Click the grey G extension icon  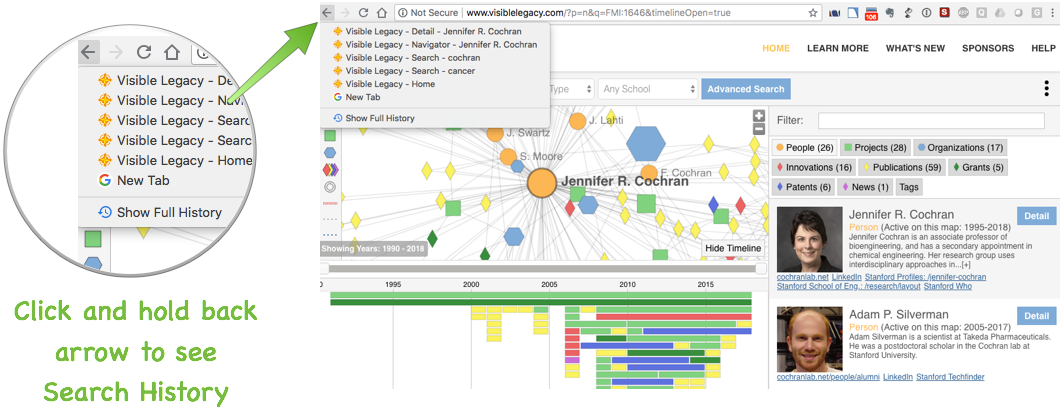click(x=1036, y=12)
